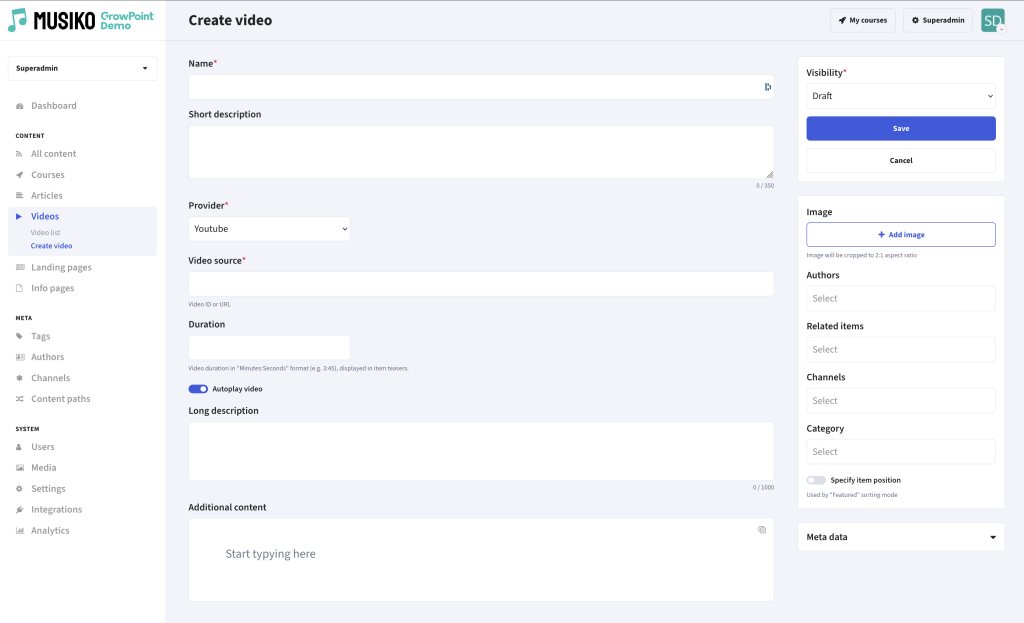Screen dimensions: 1024x623
Task: Click the Long description text area
Action: pos(481,451)
